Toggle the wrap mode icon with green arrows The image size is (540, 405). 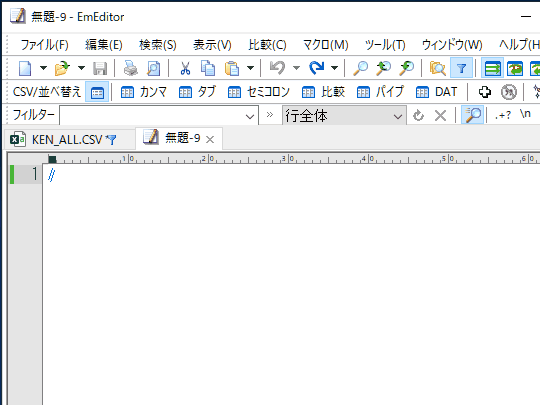tap(492, 68)
